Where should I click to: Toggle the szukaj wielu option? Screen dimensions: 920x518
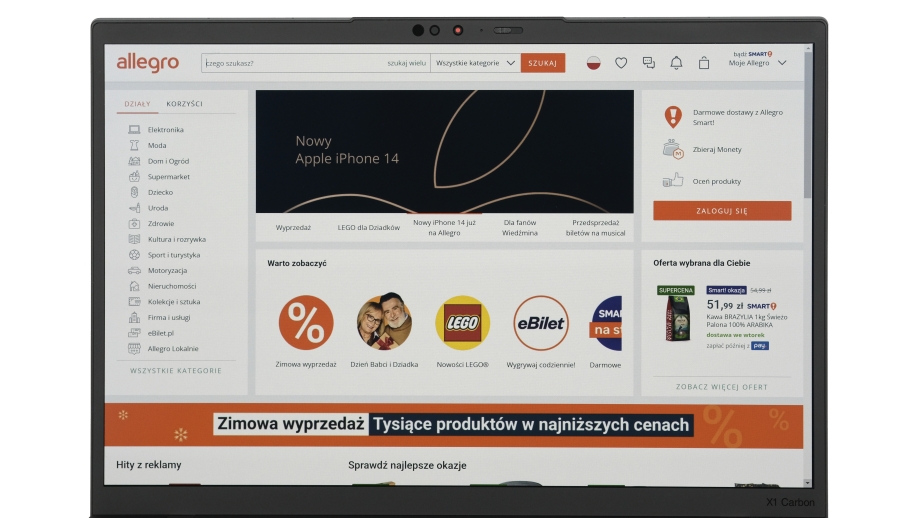click(407, 63)
